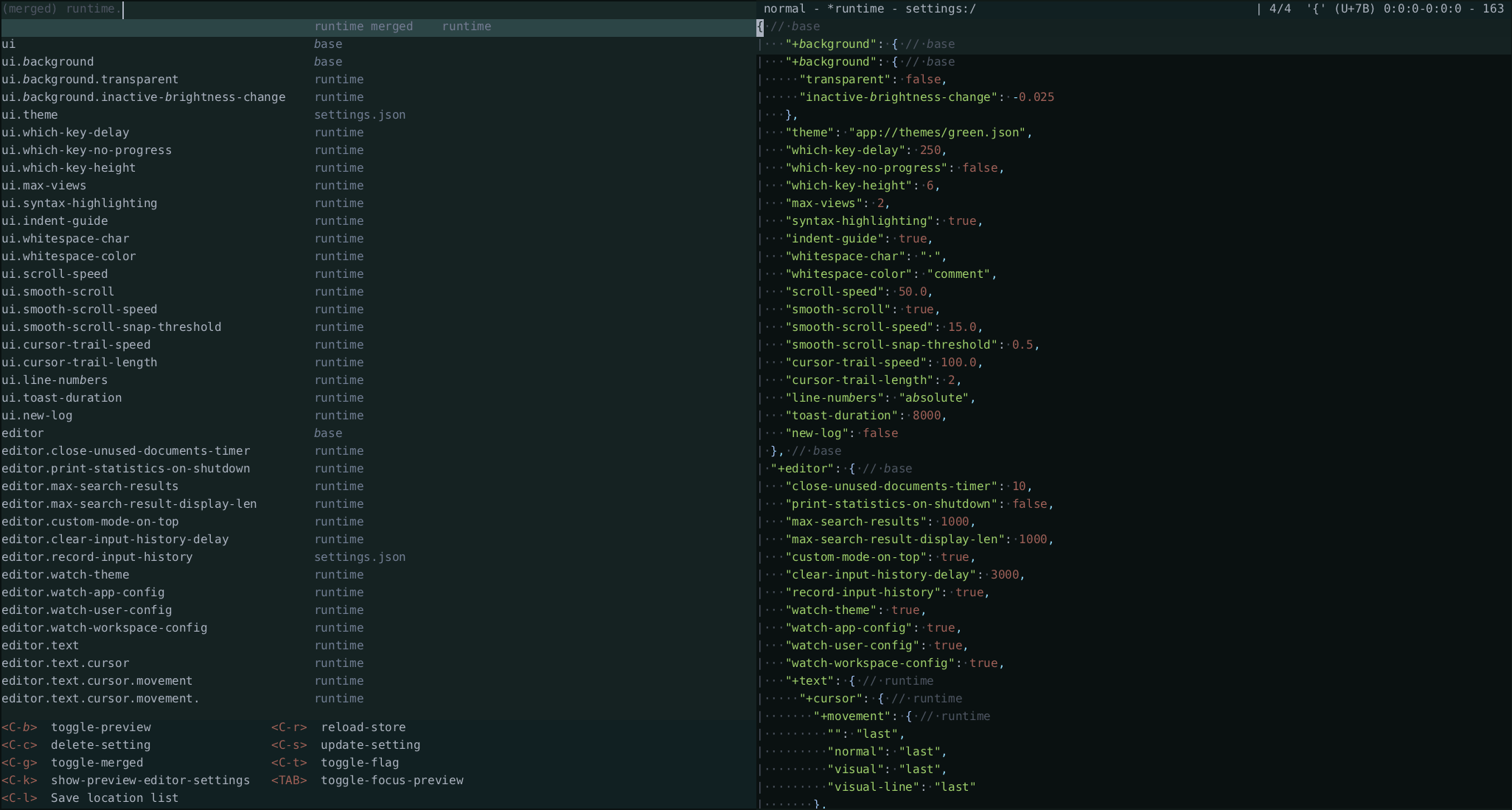The width and height of the screenshot is (1512, 810).
Task: Click the update-setting command
Action: pos(370,745)
